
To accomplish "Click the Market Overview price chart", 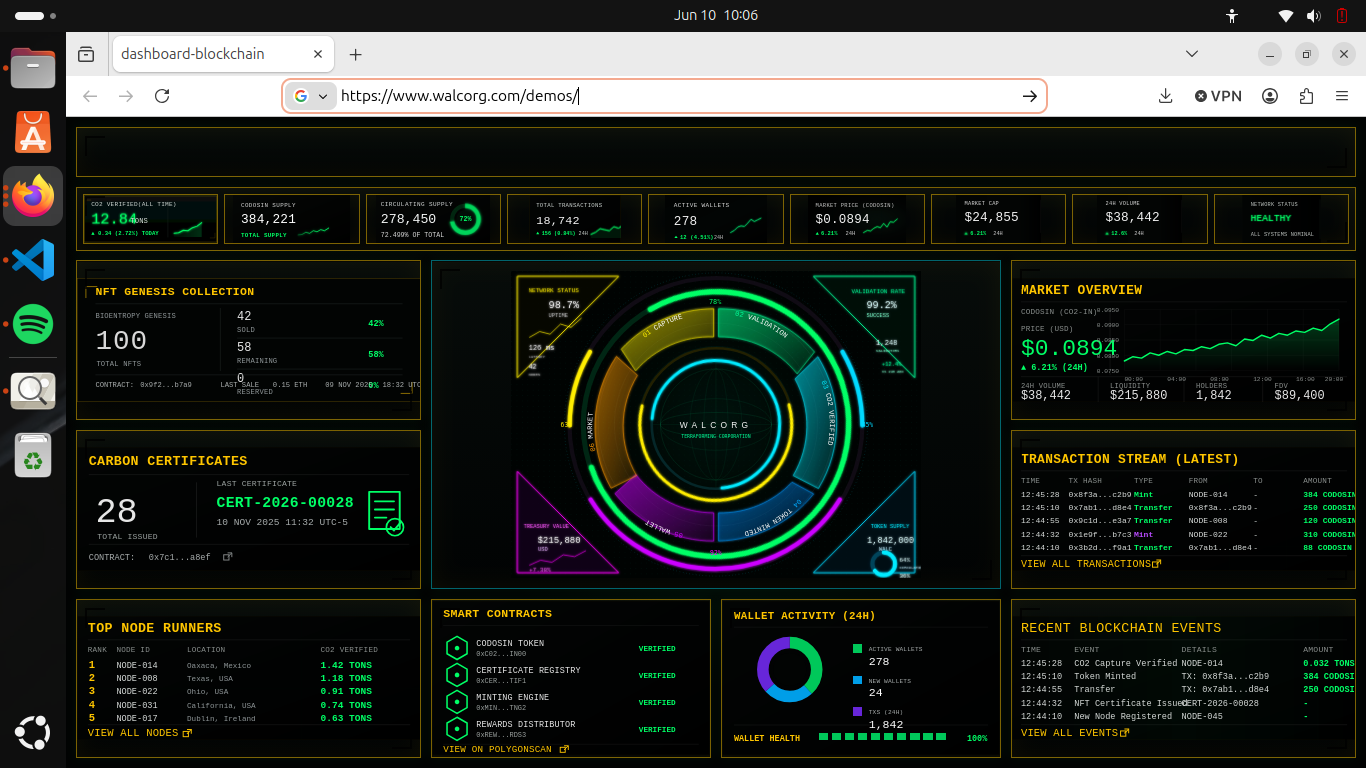I will 1231,343.
